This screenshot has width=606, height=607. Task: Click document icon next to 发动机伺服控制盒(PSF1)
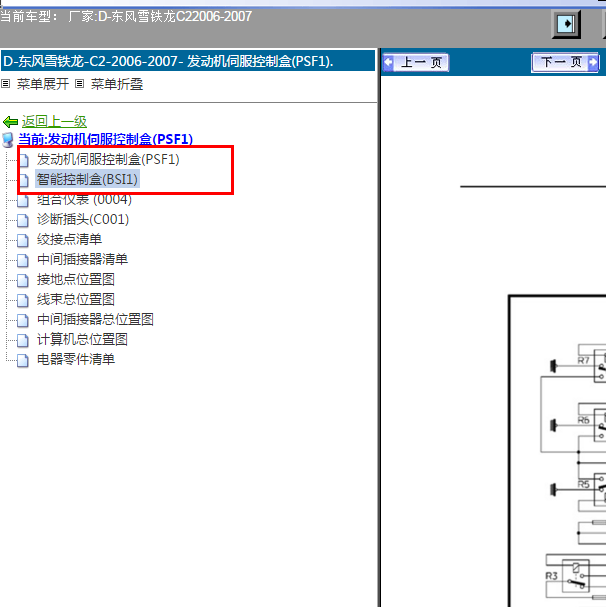coord(23,160)
